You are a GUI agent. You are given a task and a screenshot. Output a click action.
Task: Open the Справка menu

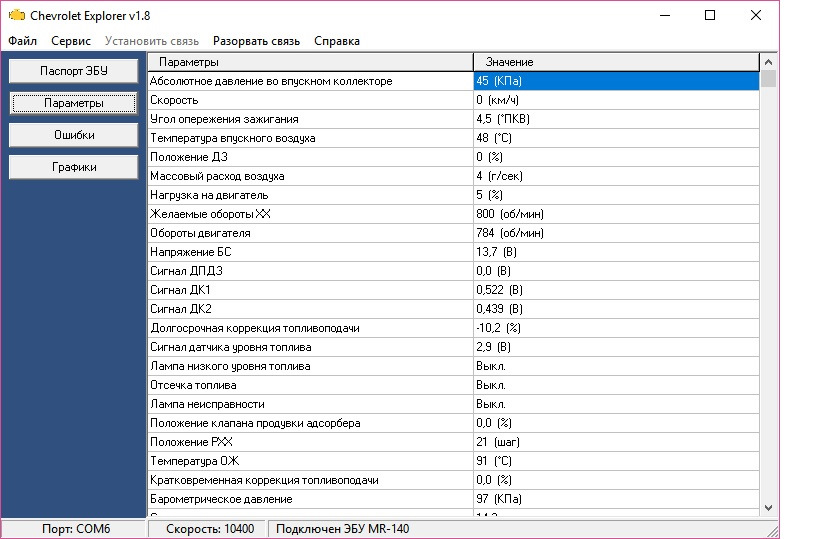337,41
